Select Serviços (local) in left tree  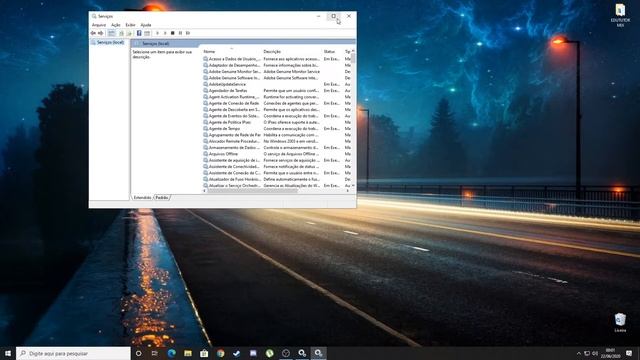108,42
